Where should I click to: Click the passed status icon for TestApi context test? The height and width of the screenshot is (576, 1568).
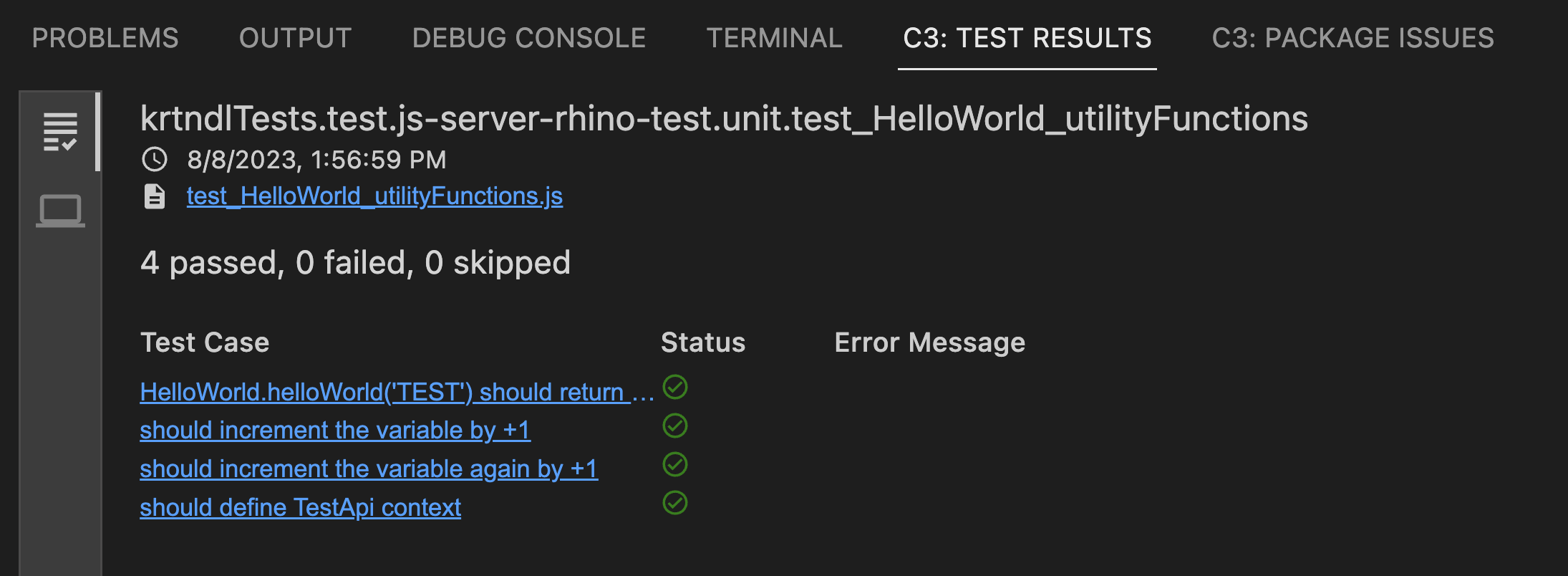[x=675, y=502]
